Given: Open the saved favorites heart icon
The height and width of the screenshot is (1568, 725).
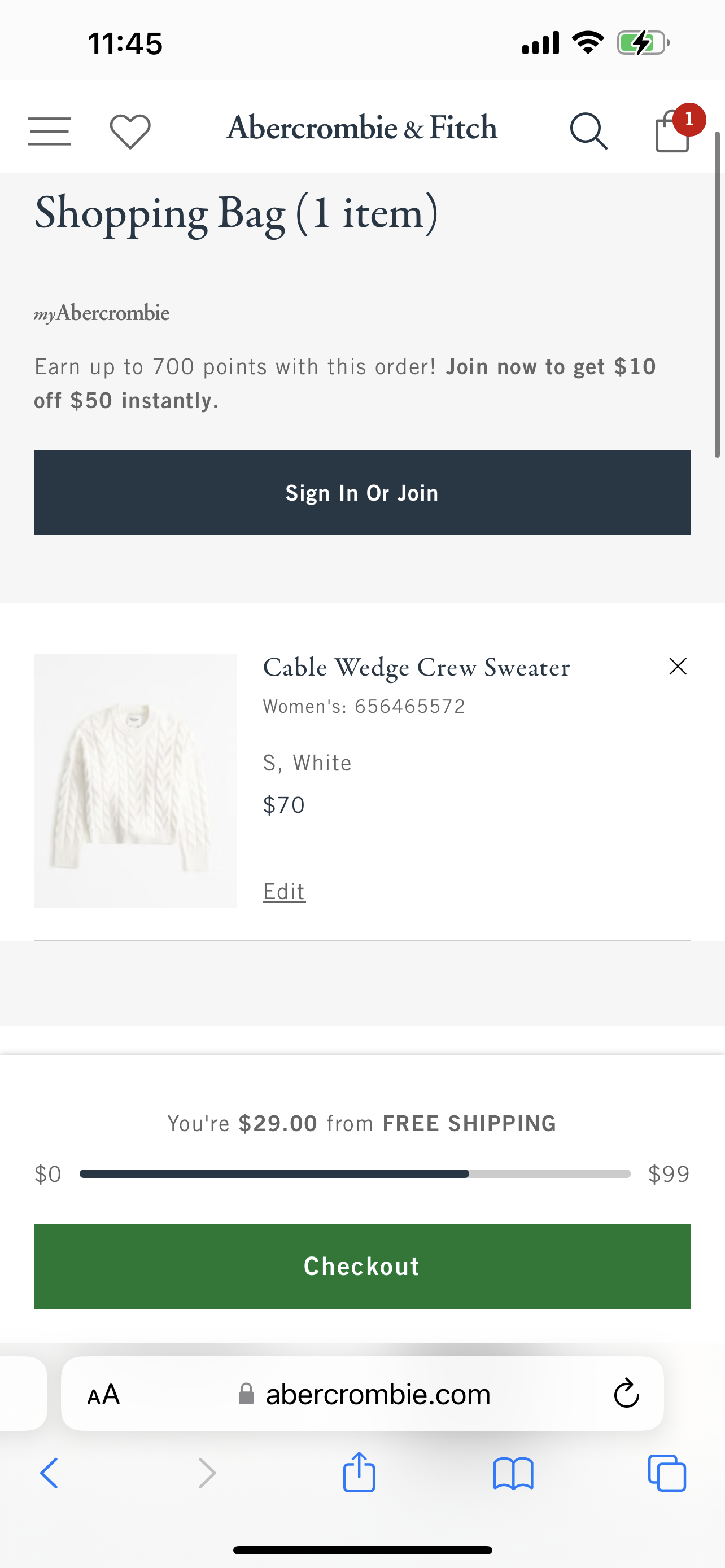Looking at the screenshot, I should [130, 132].
